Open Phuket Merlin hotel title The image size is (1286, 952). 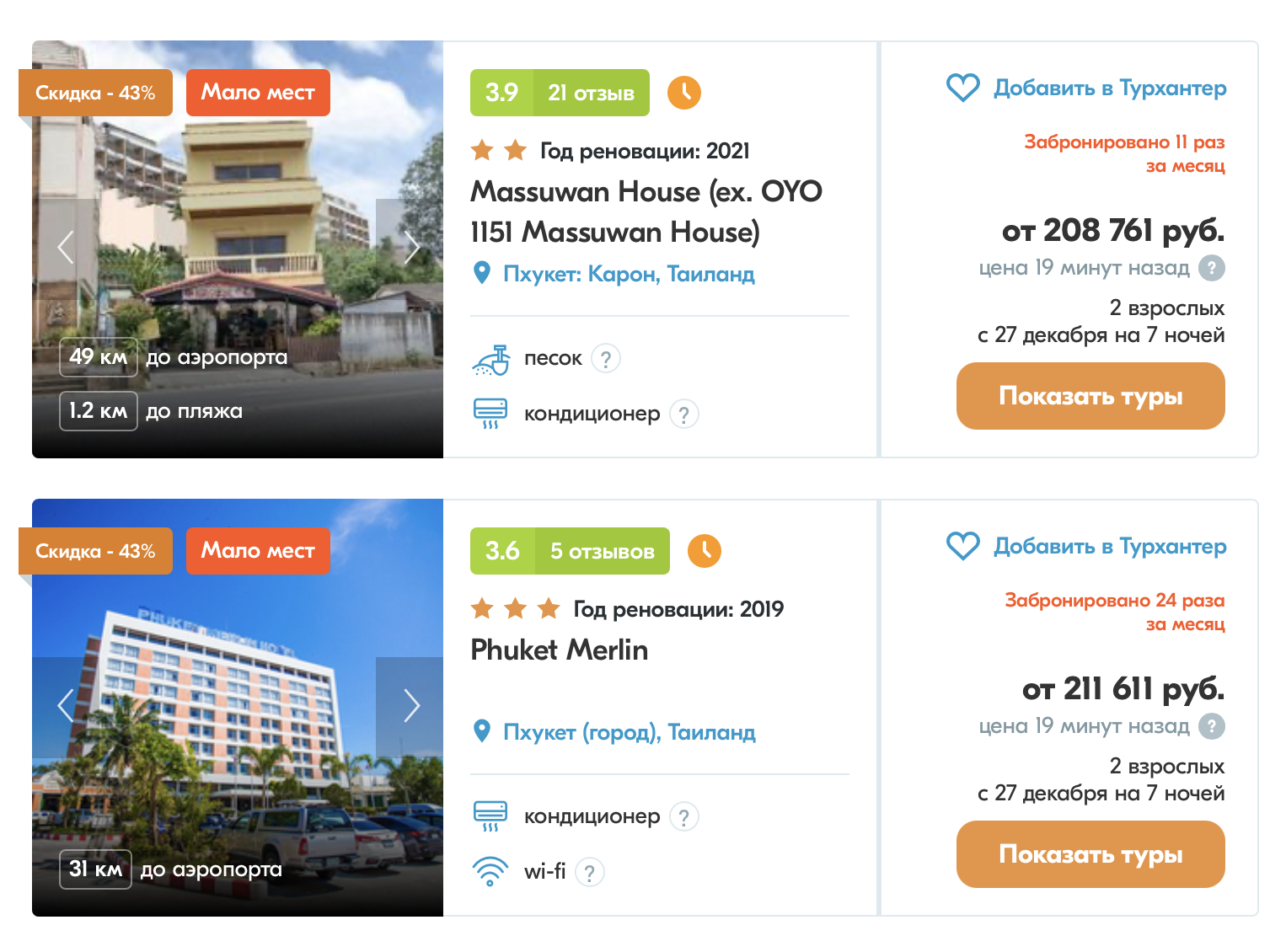(x=560, y=650)
